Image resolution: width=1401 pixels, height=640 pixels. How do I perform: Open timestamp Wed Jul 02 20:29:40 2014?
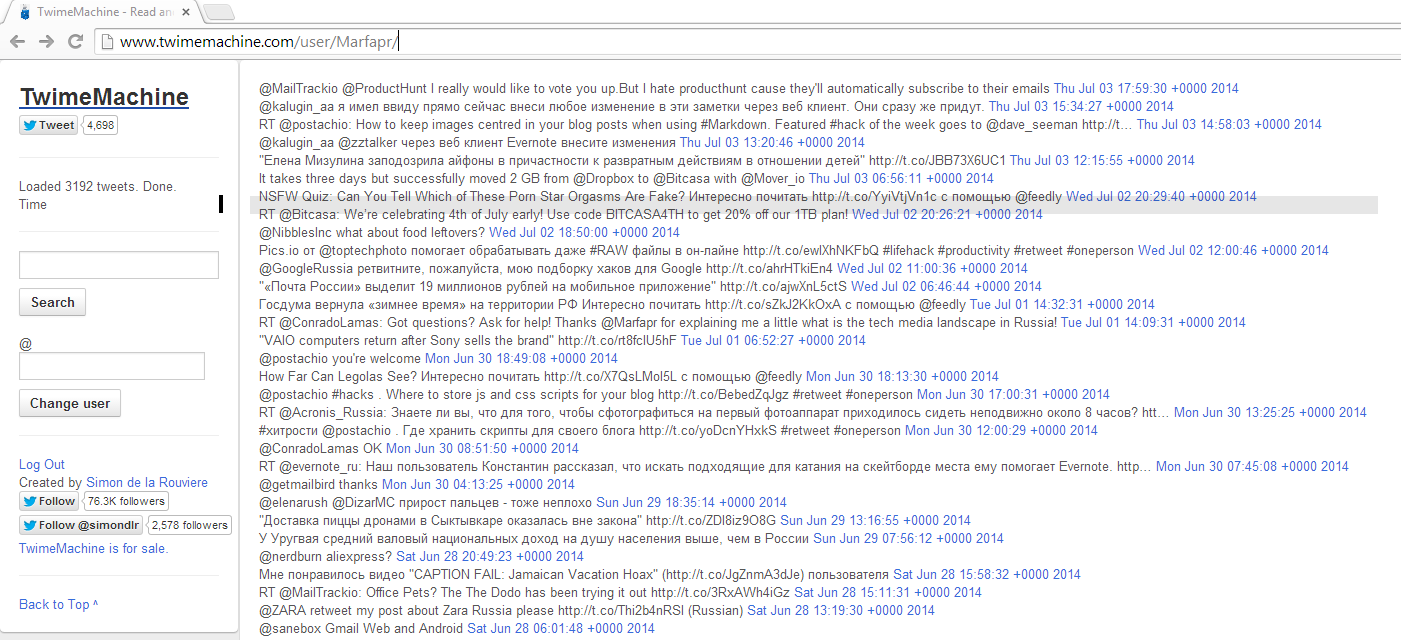click(x=1161, y=196)
